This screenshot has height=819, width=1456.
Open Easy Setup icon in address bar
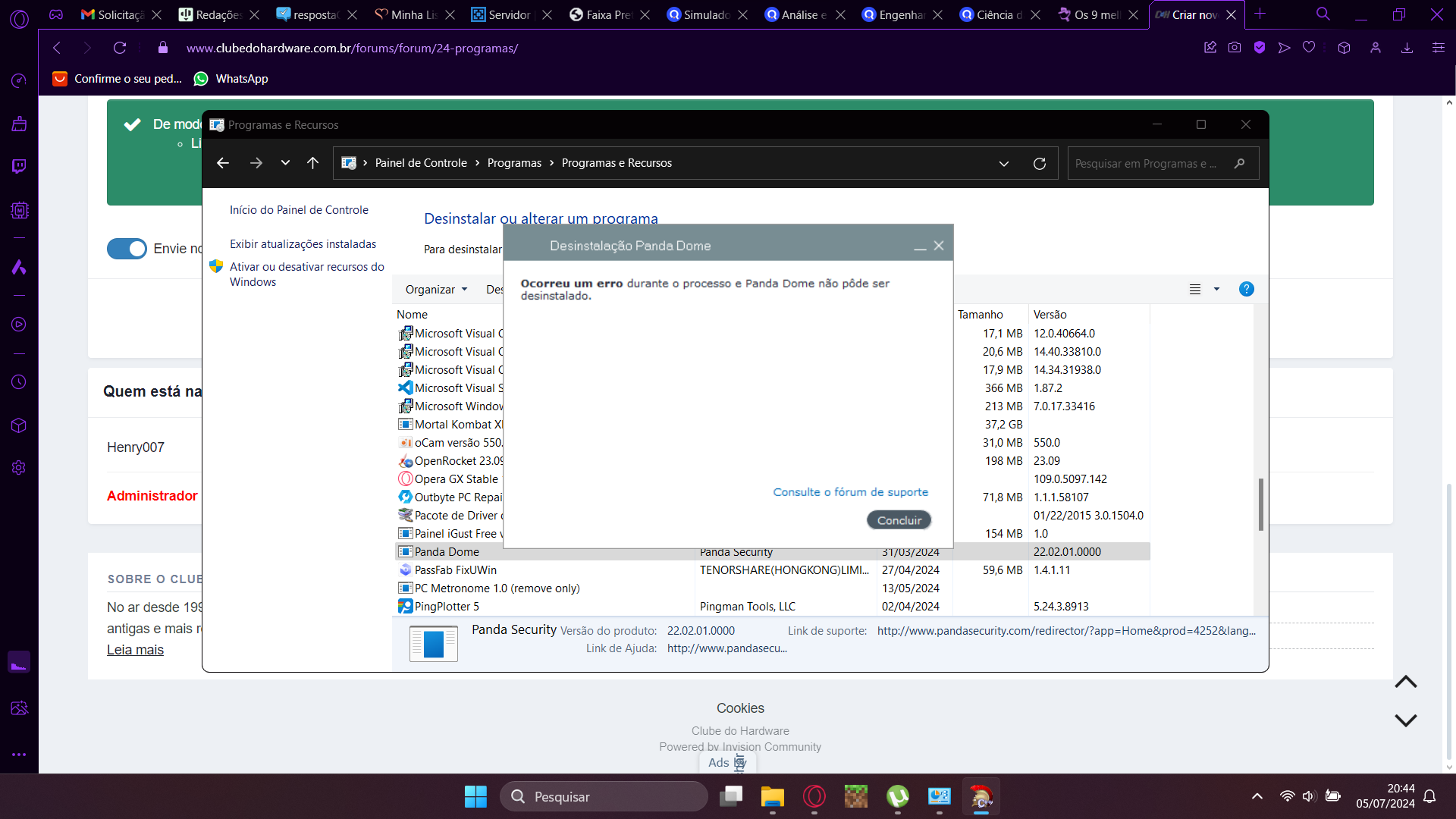tap(1439, 48)
